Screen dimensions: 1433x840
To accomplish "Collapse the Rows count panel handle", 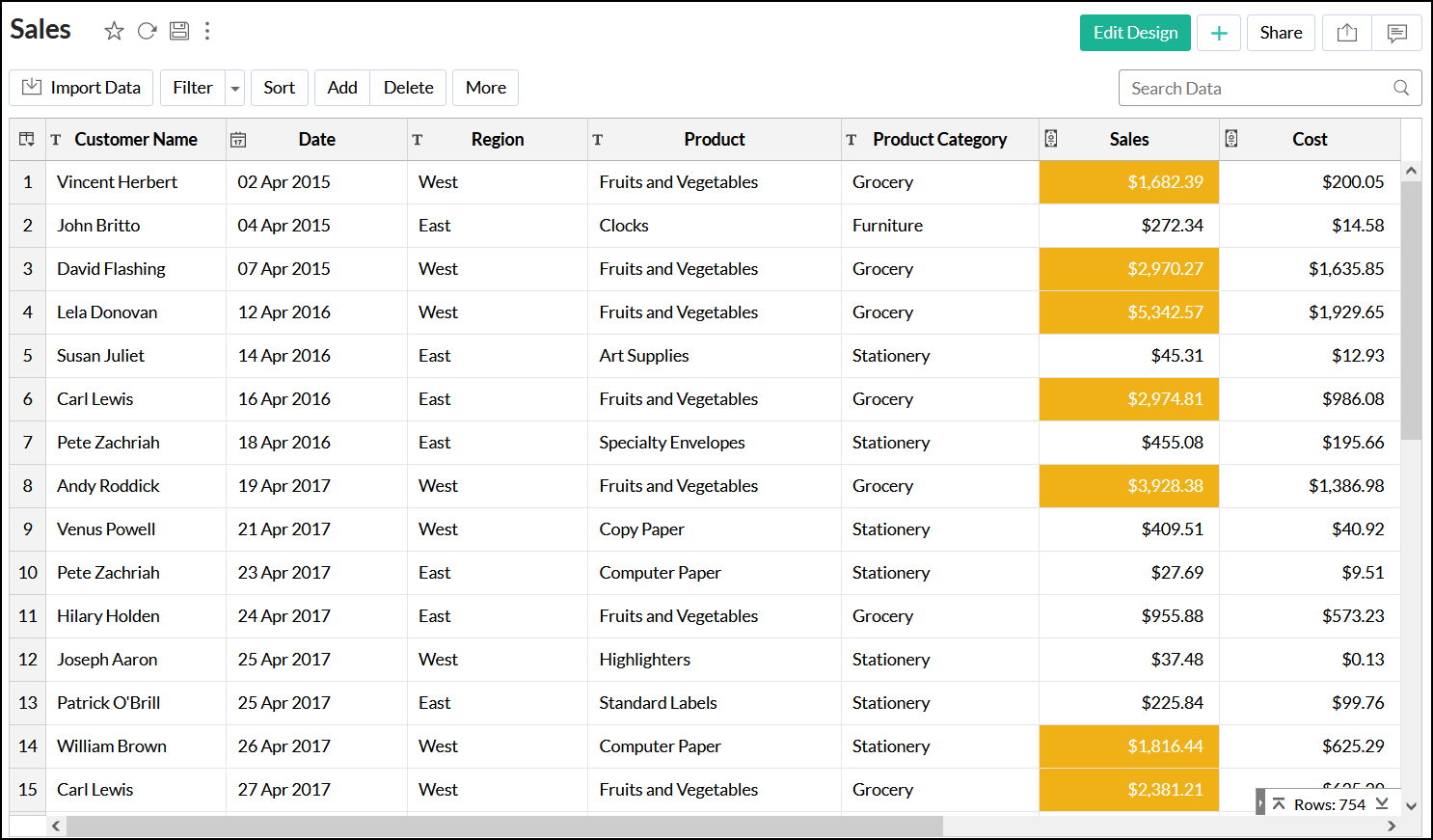I will pos(1259,802).
